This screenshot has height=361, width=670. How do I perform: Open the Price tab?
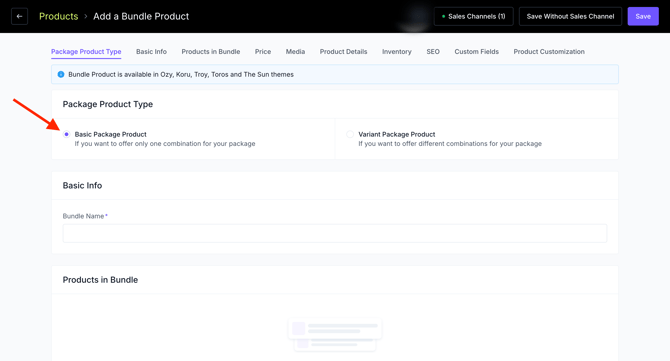(263, 52)
